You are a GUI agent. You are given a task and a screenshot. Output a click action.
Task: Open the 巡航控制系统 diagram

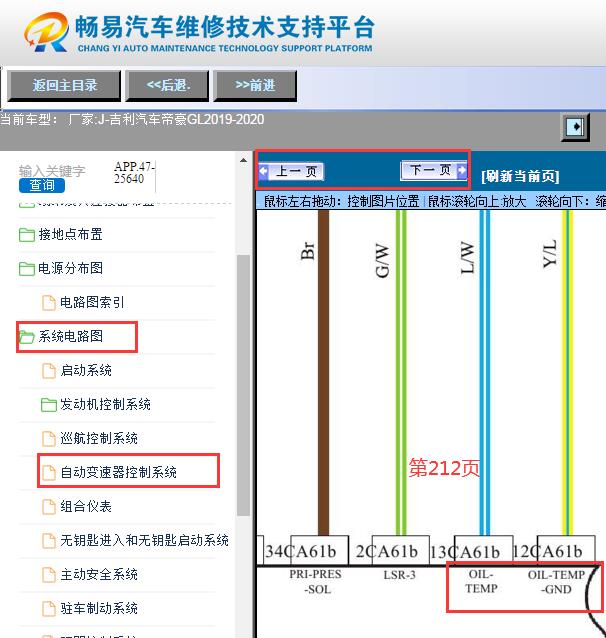(99, 438)
